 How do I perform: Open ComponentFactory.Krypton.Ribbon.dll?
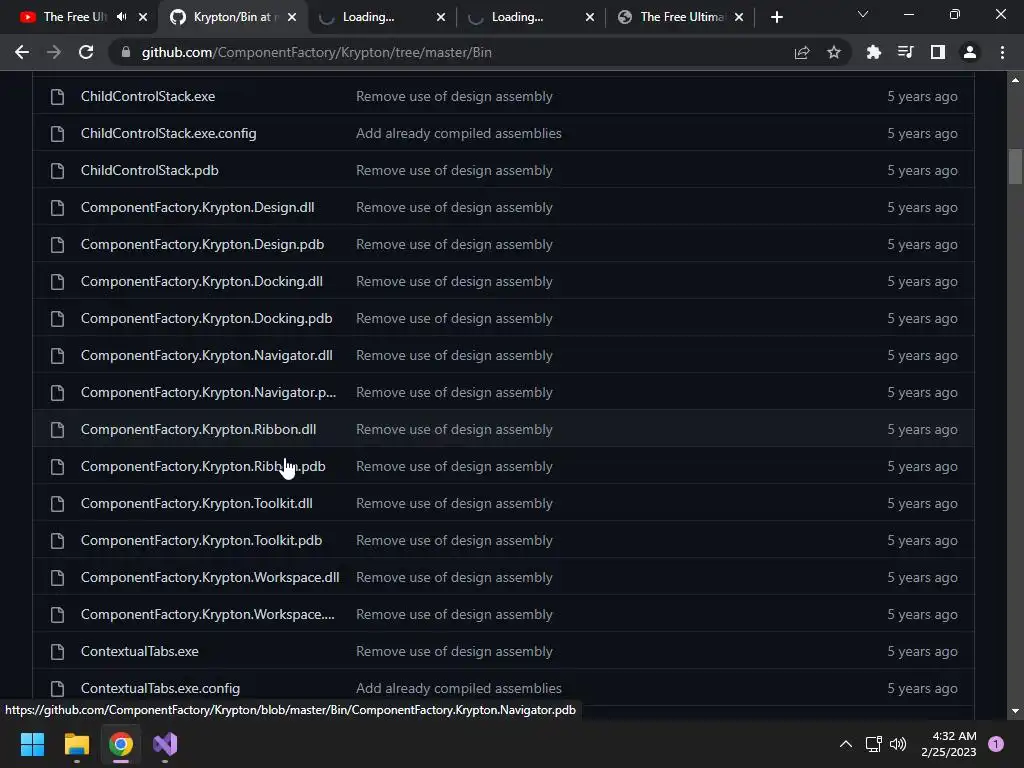tap(199, 430)
